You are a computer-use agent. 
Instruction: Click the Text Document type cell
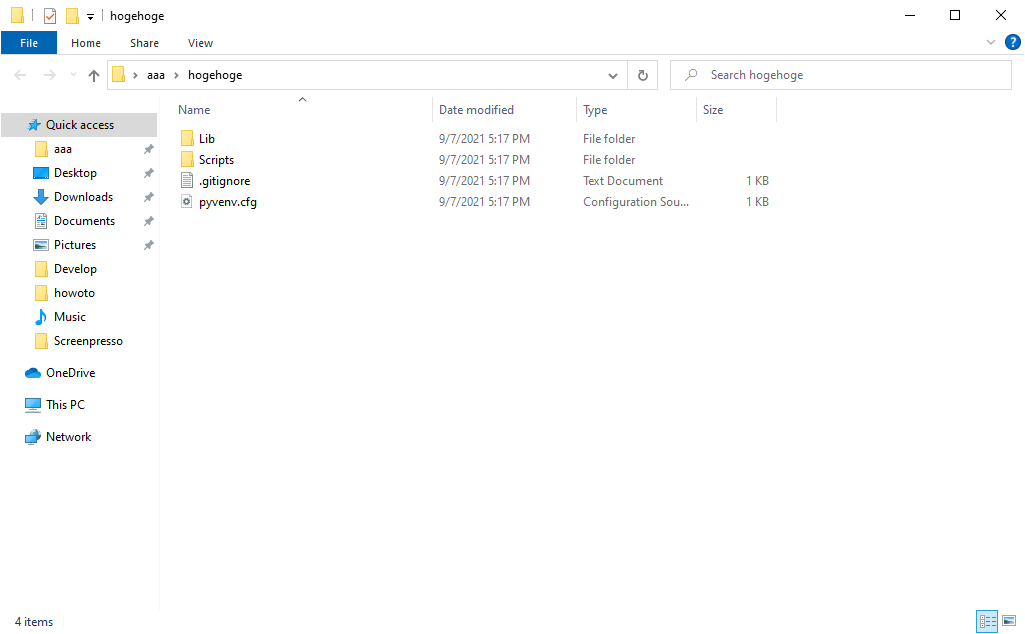tap(622, 181)
